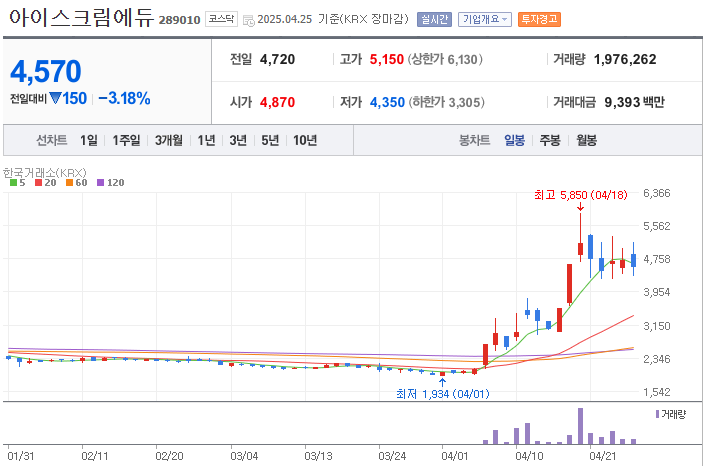Click the opening price 4,870
This screenshot has height=466, width=703.
click(x=278, y=102)
